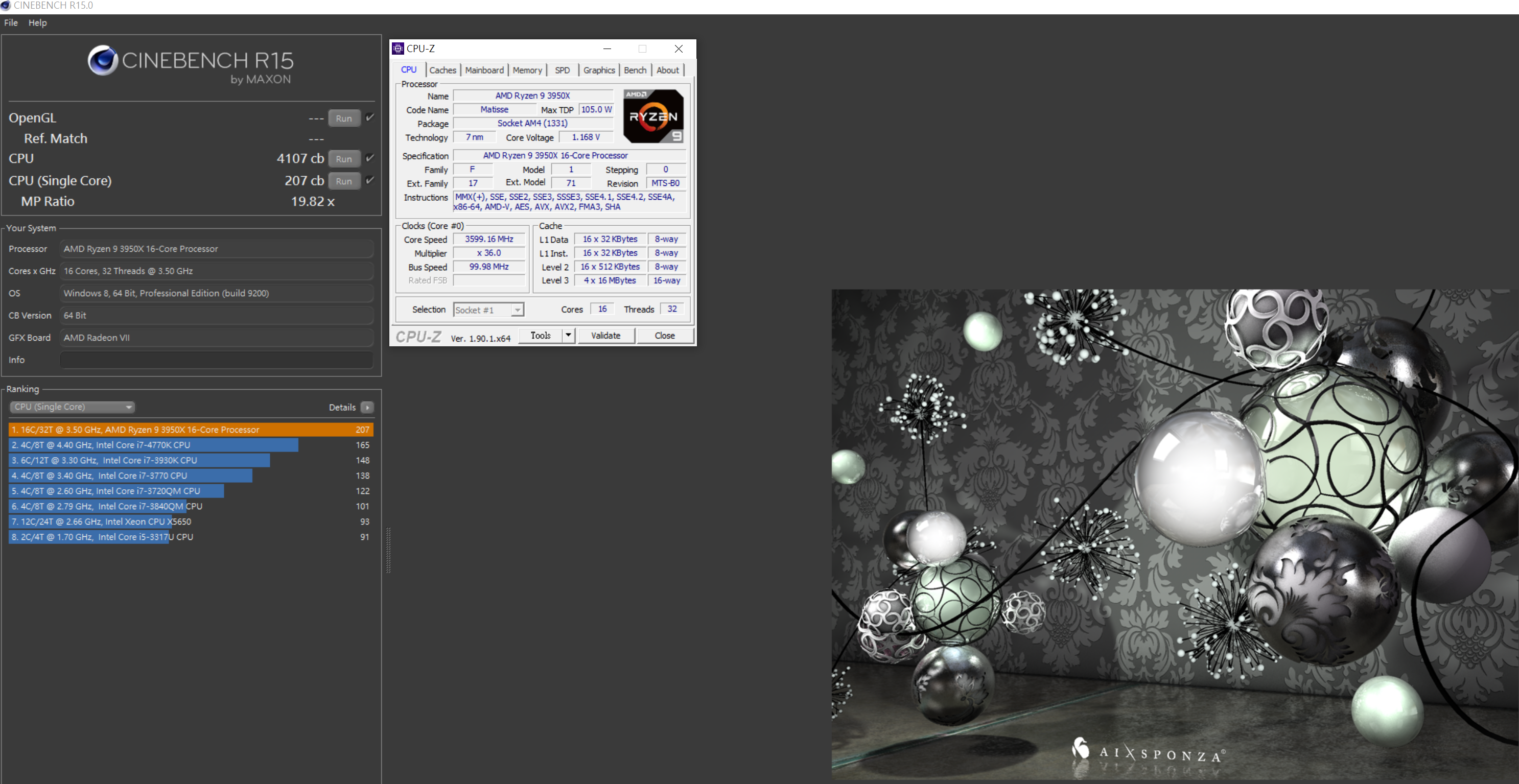Click the MP Ratio 19.82 x value

pos(313,202)
